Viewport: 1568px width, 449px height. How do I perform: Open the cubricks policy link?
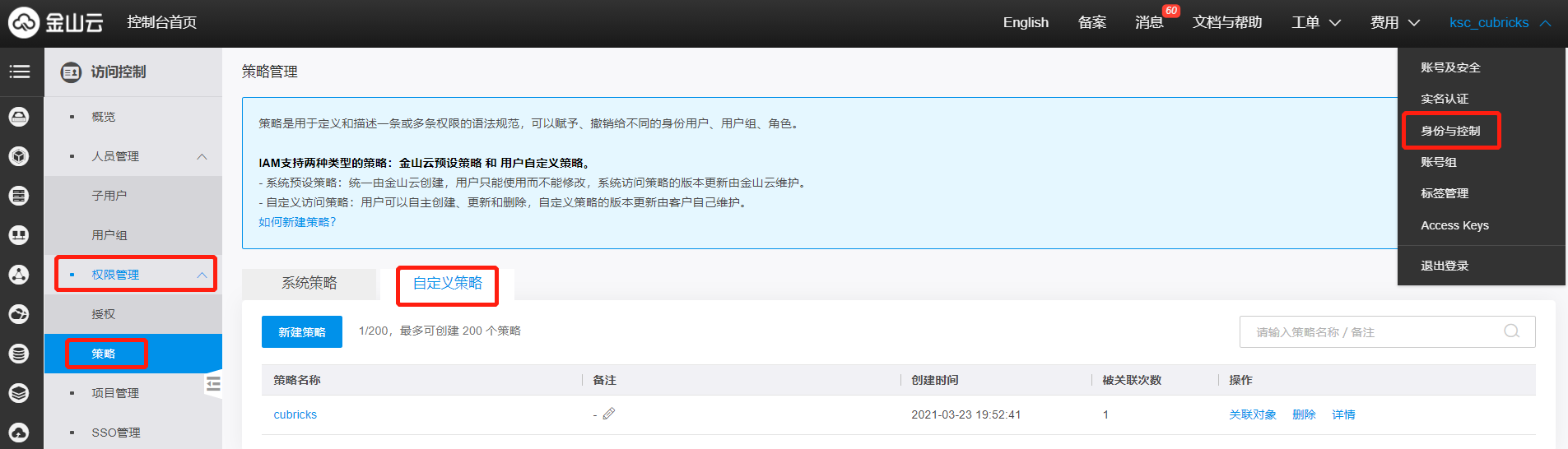coord(295,414)
